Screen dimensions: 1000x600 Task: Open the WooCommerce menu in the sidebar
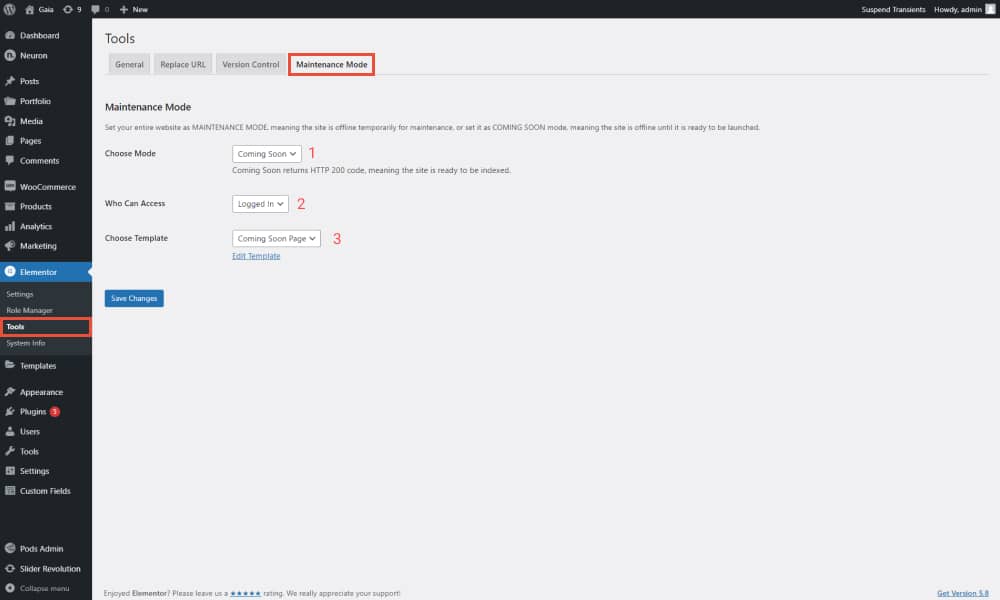(x=48, y=186)
